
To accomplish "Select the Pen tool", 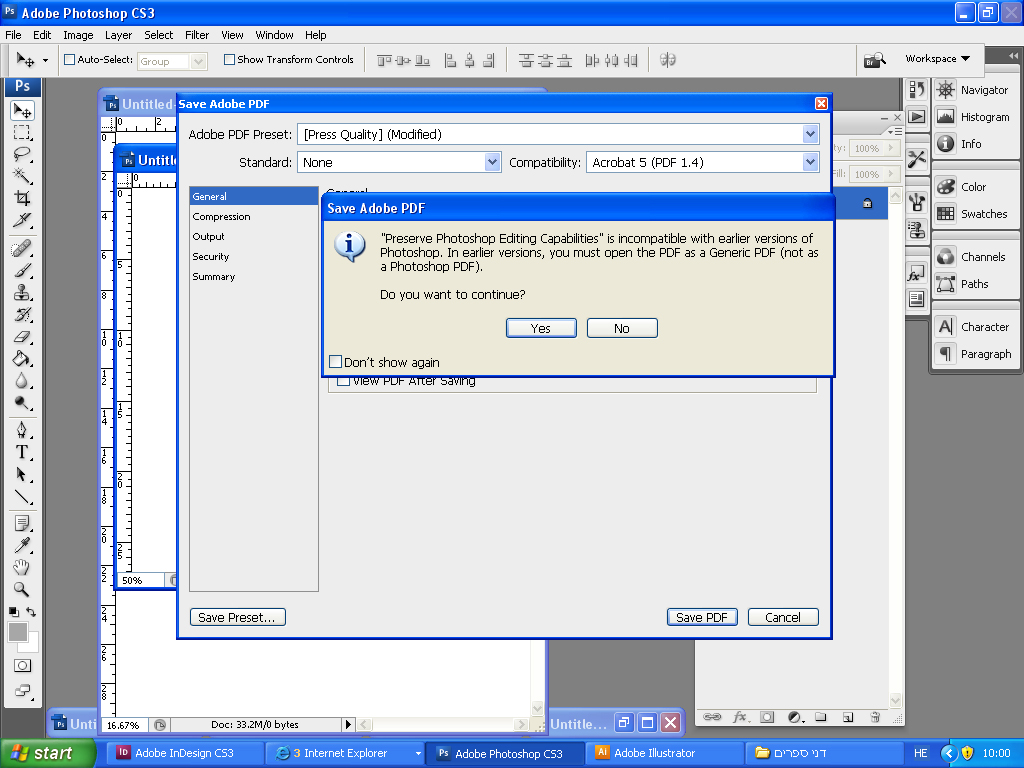I will 22,430.
